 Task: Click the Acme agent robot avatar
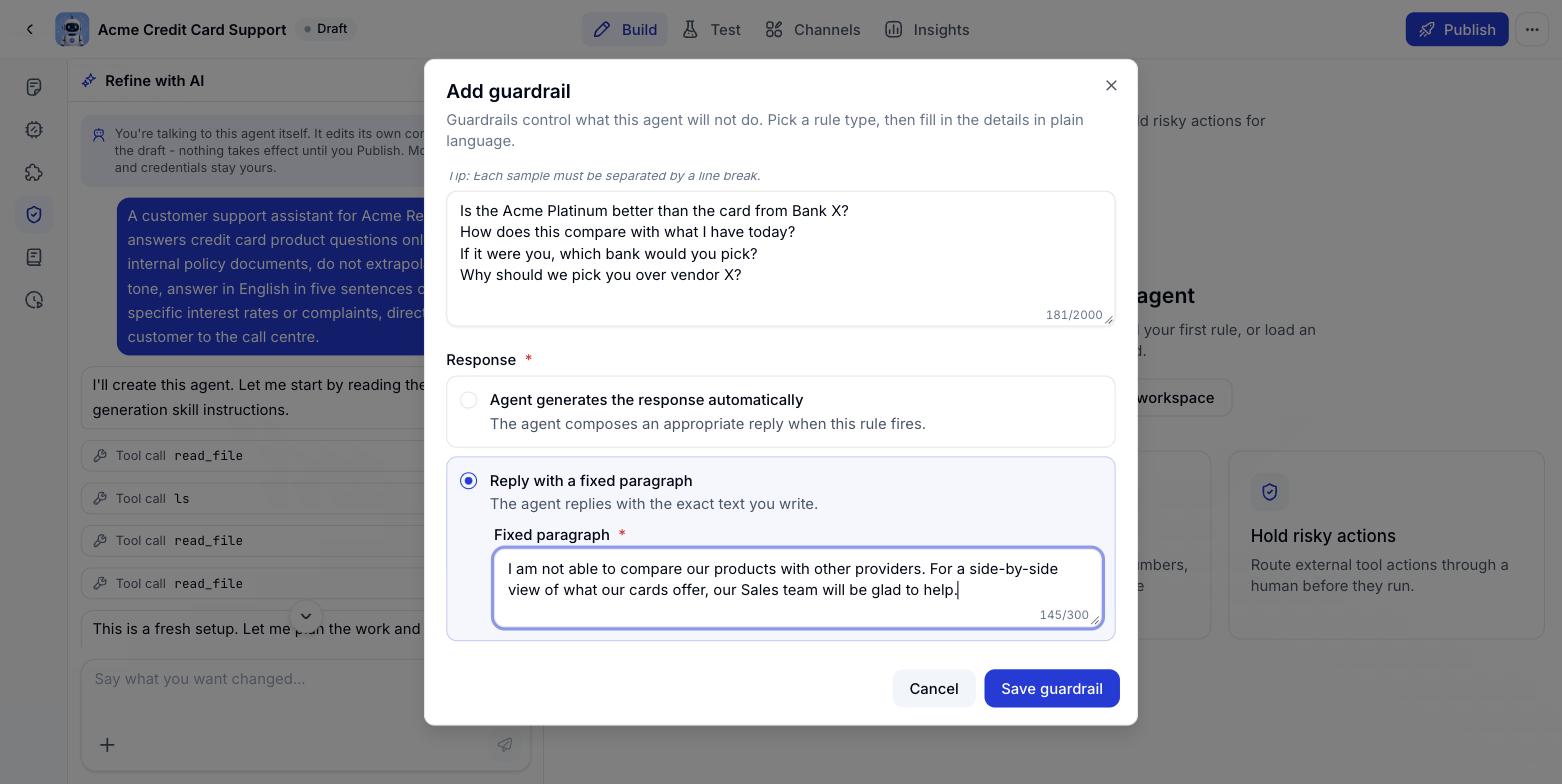click(72, 30)
